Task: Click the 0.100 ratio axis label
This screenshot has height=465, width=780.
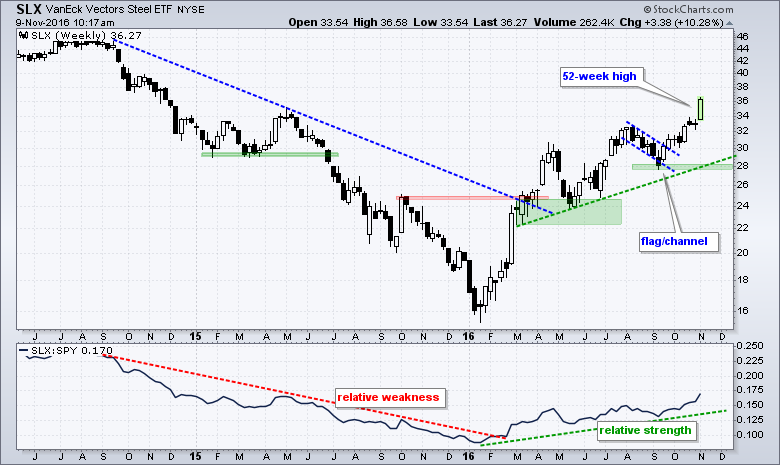Action: click(750, 434)
